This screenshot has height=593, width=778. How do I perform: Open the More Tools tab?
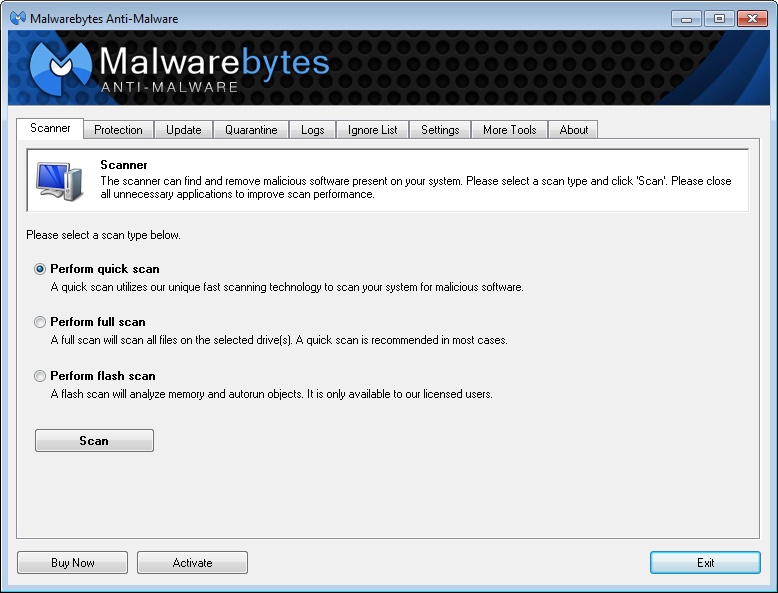(x=510, y=130)
